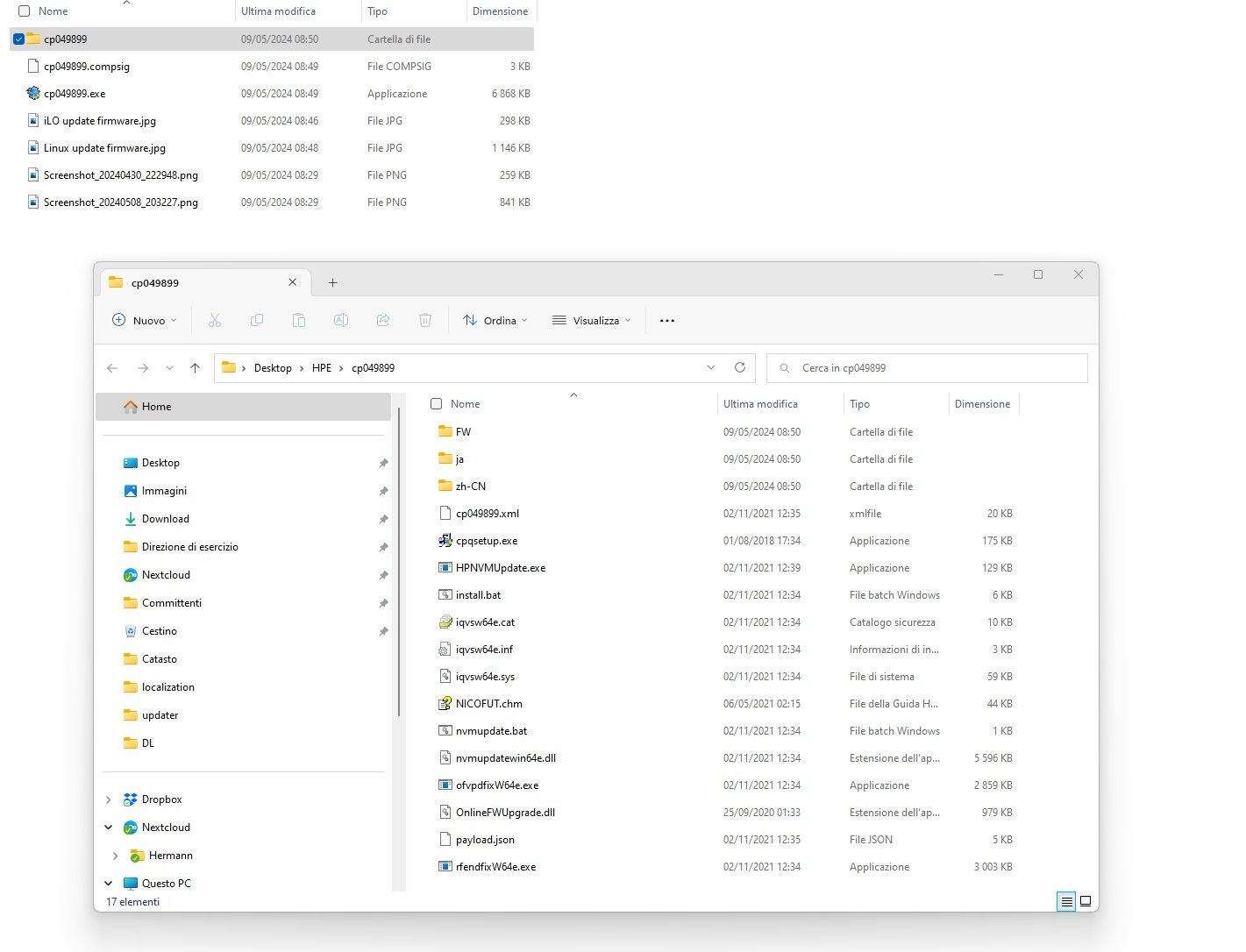1246x952 pixels.
Task: Select the iqvsw64e.cat catalog icon
Action: [445, 622]
